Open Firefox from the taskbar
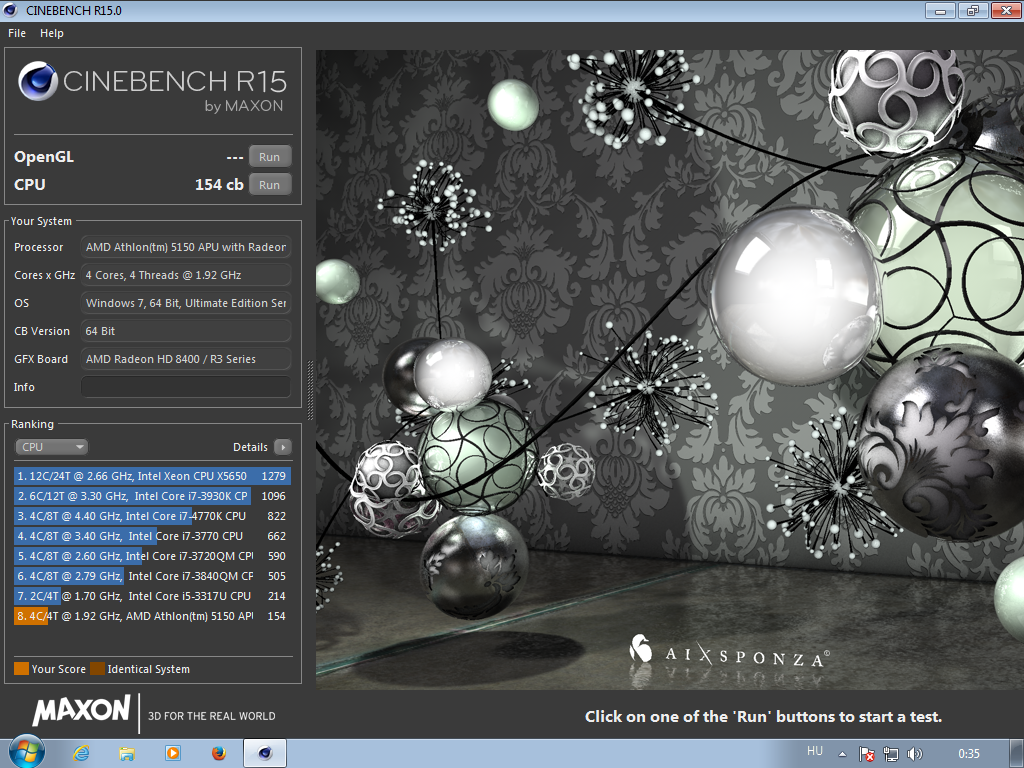Viewport: 1024px width, 768px height. pos(219,754)
